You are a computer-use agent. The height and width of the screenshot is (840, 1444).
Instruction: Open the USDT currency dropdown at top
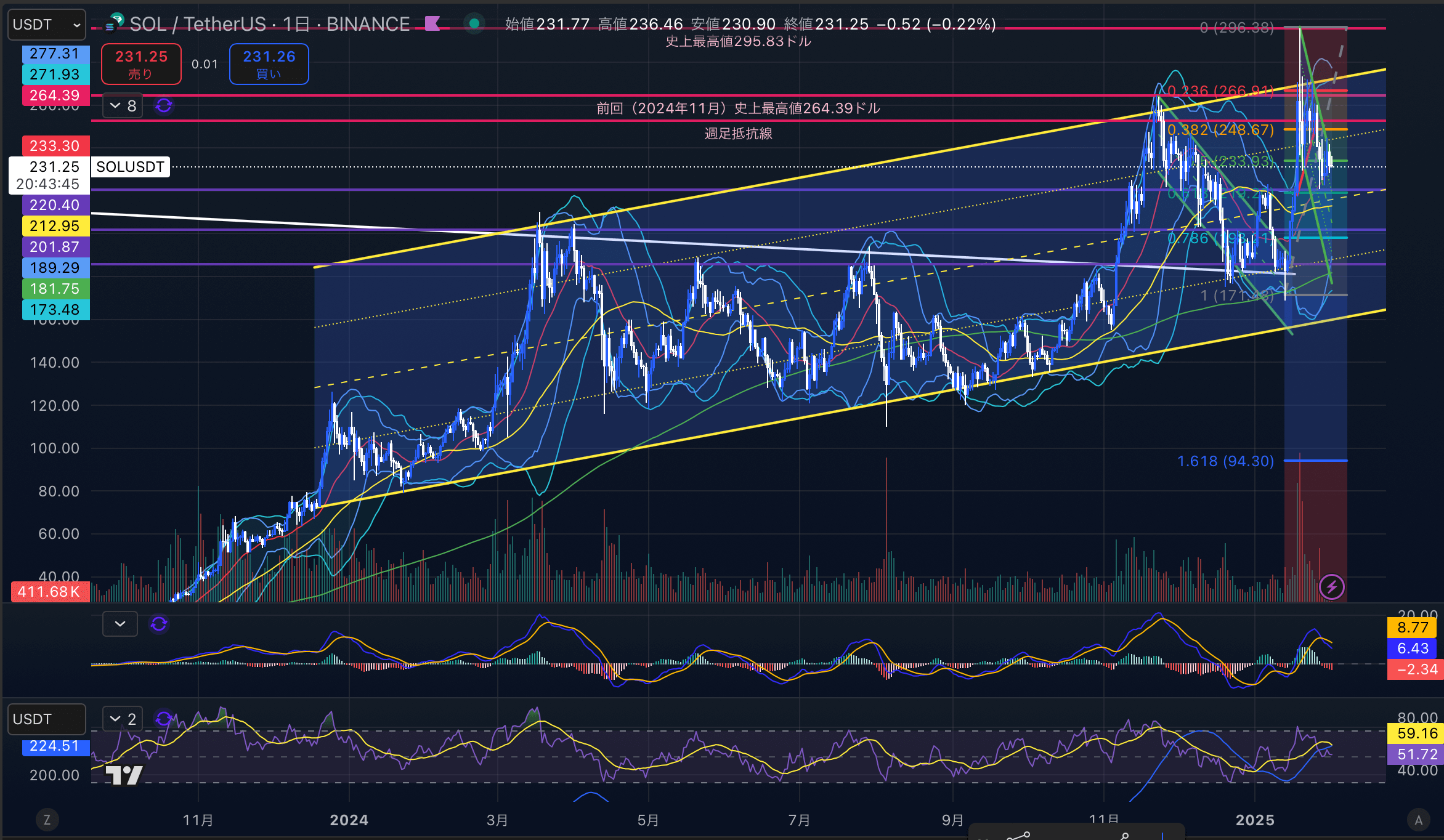tap(46, 25)
